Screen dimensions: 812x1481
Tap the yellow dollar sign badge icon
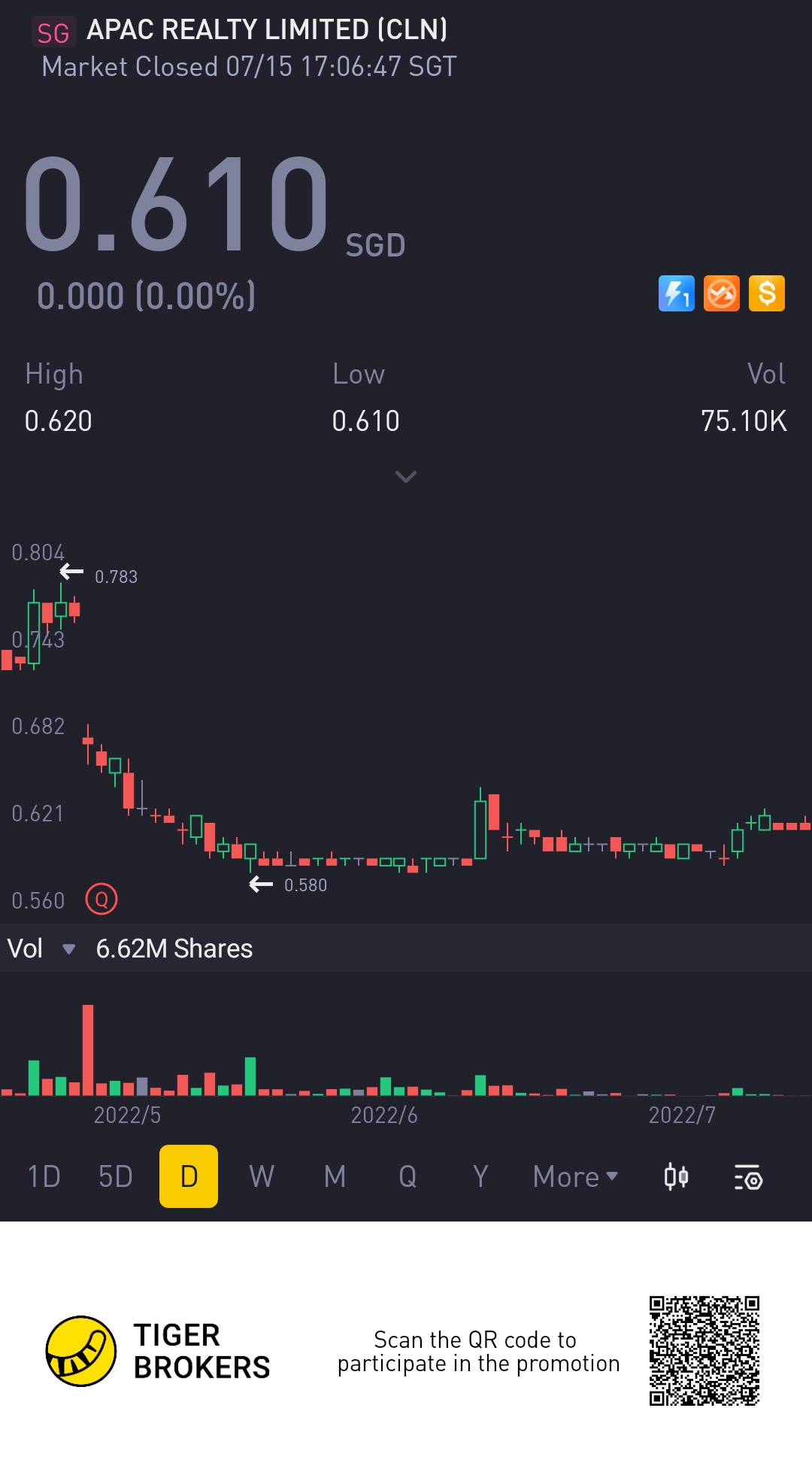click(766, 293)
